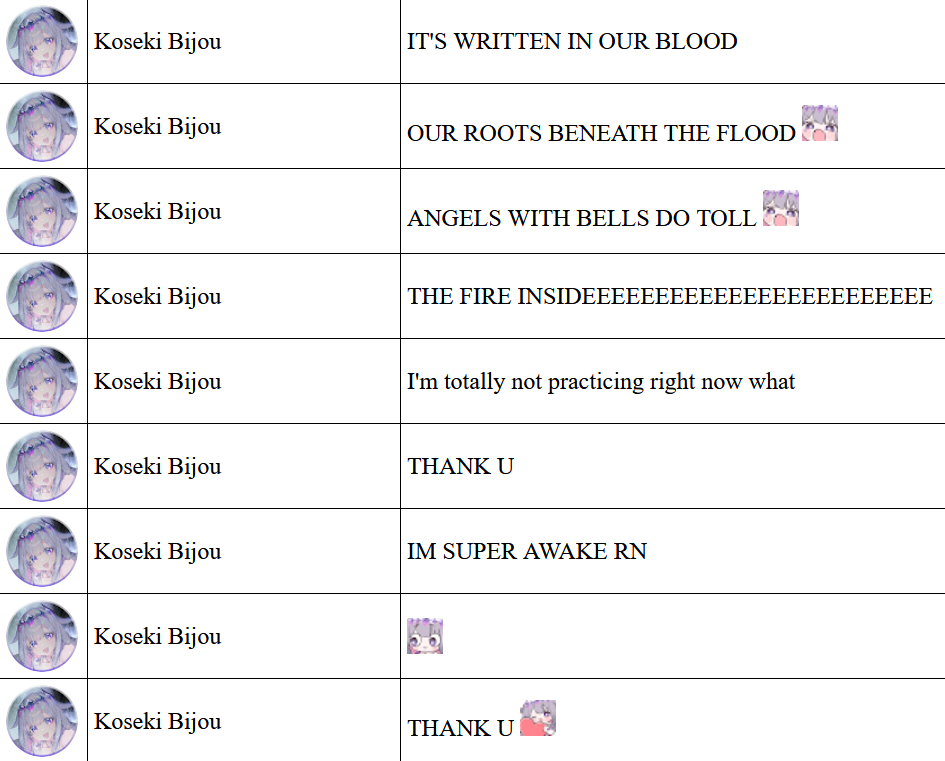Click the avatar next to "I'm totally not practicing"
The height and width of the screenshot is (761, 945).
pos(42,381)
